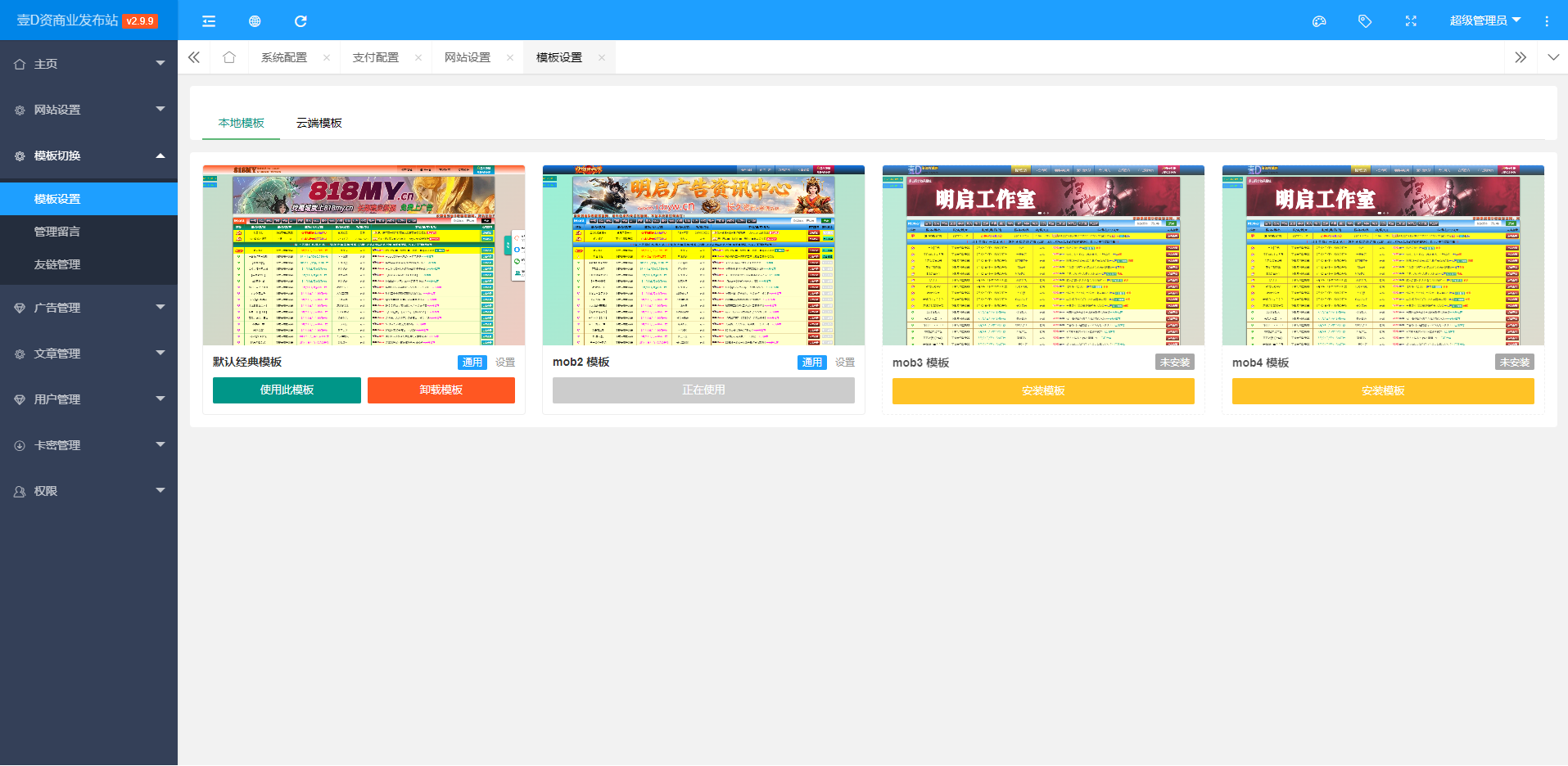Viewport: 1568px width, 766px height.
Task: Install the mob4 模板
Action: [x=1383, y=391]
